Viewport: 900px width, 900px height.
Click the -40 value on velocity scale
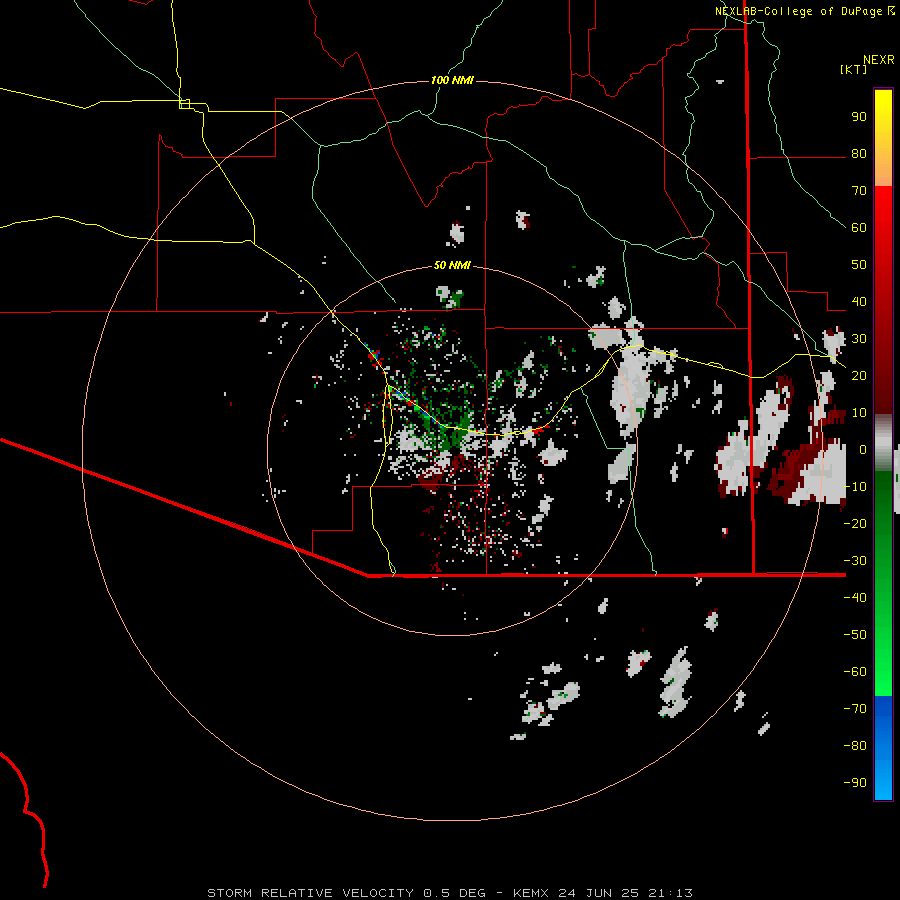pos(855,598)
